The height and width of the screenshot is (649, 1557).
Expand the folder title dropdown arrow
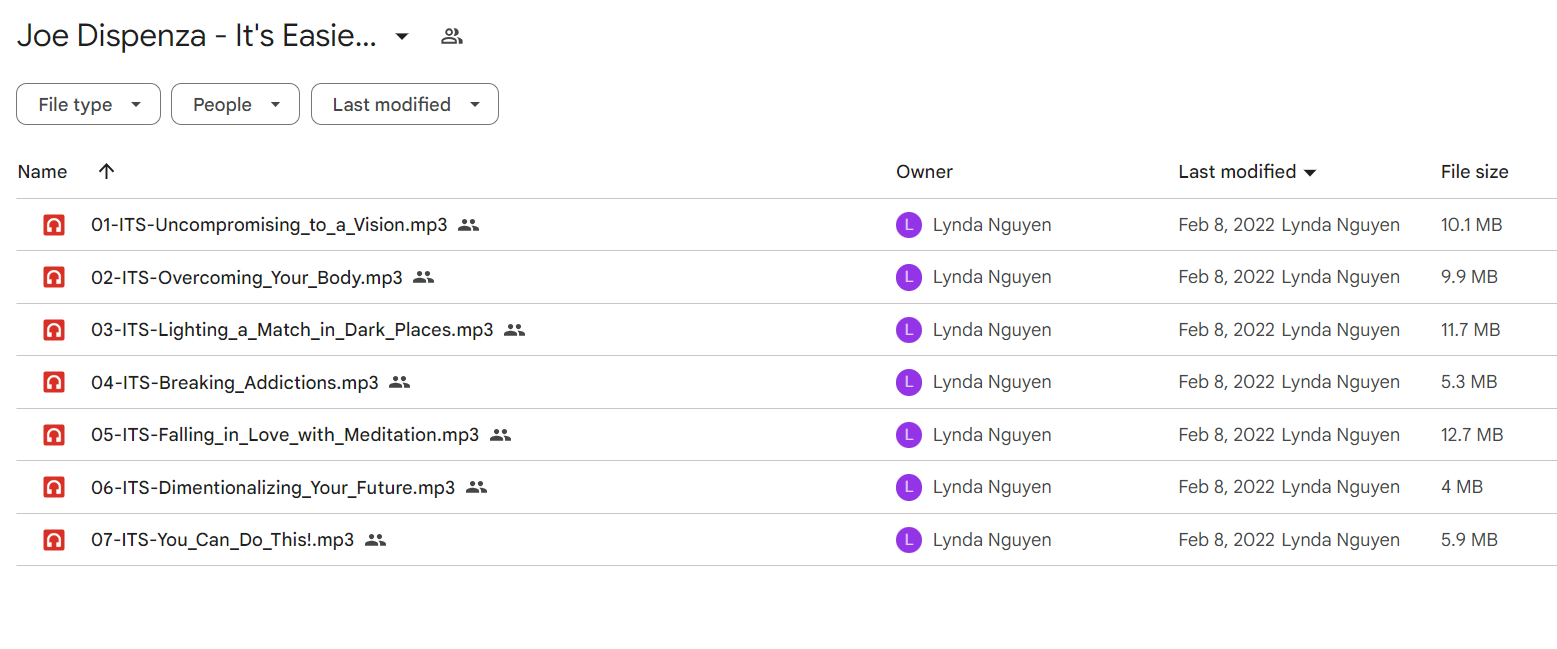(402, 37)
